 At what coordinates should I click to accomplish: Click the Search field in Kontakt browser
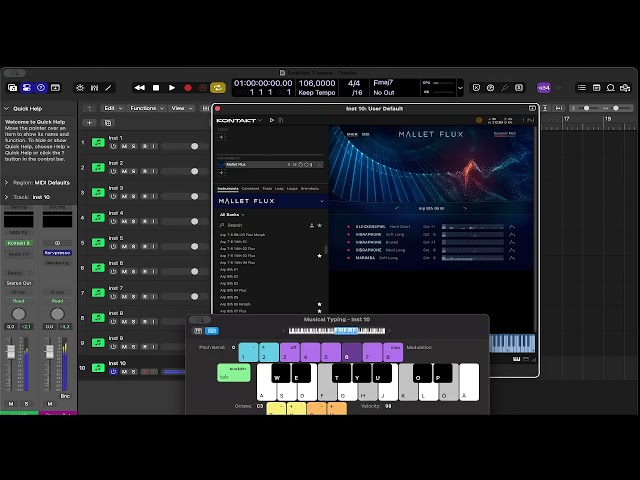tap(263, 225)
